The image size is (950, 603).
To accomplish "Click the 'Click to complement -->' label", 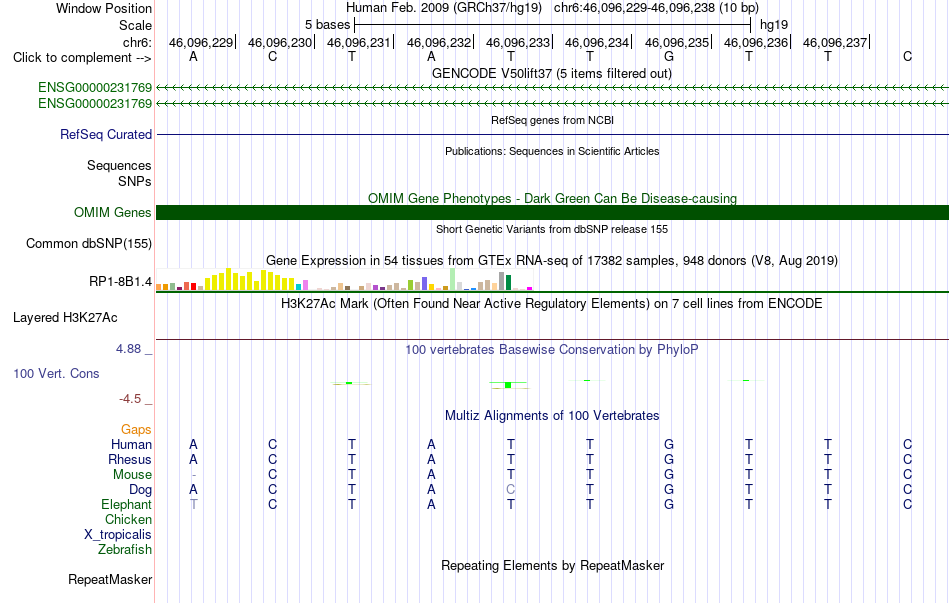I will [82, 58].
